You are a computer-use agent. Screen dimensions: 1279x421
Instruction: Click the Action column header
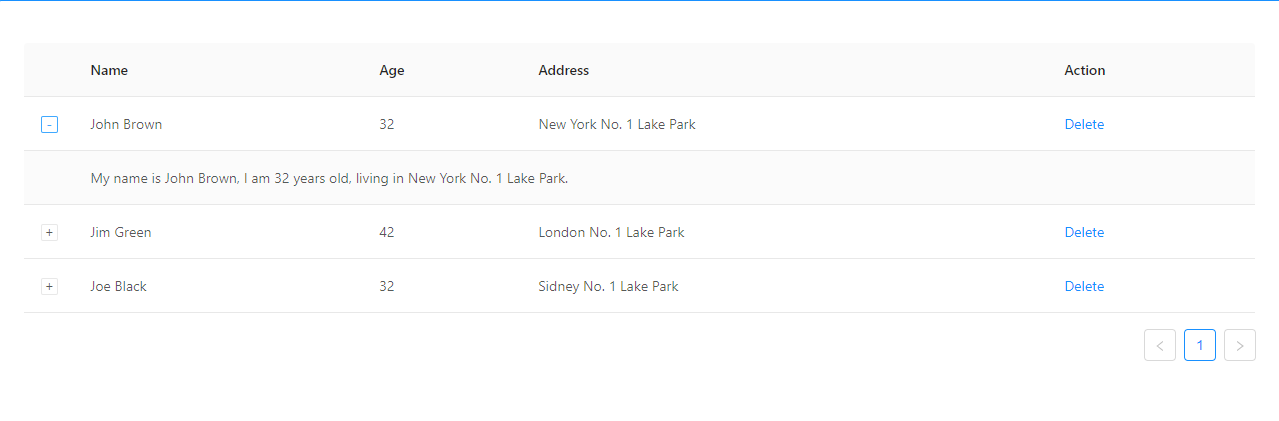tap(1085, 71)
